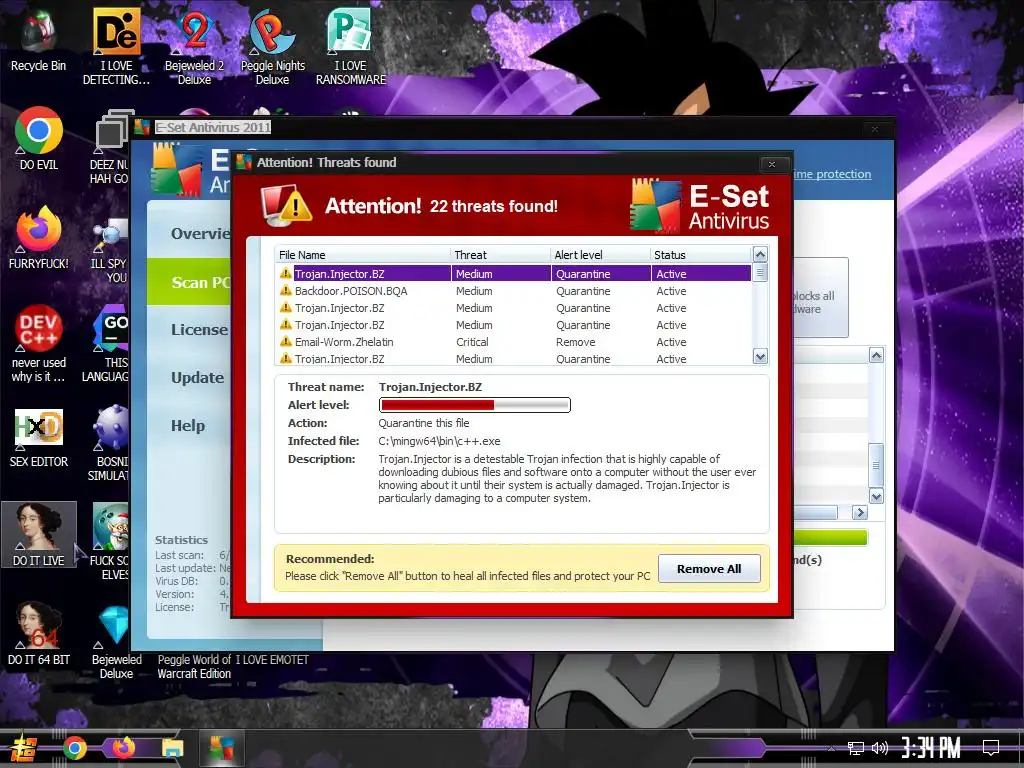1024x768 pixels.
Task: Open the notification center icon
Action: click(x=991, y=748)
